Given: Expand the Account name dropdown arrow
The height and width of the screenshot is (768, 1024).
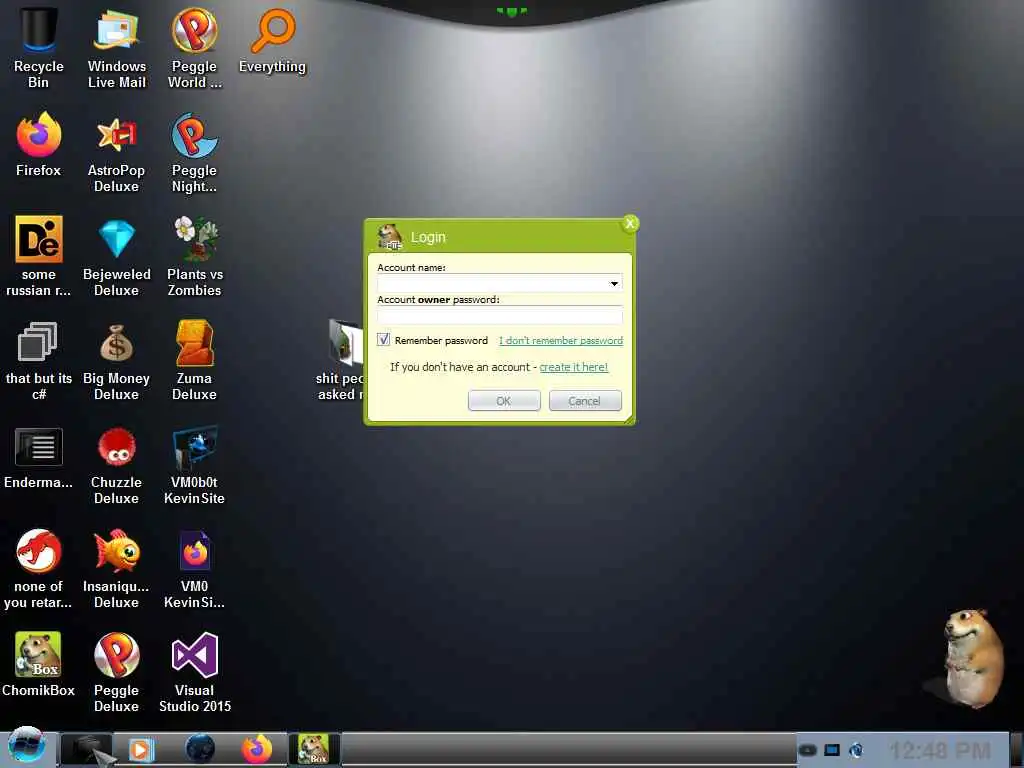Looking at the screenshot, I should click(x=614, y=283).
